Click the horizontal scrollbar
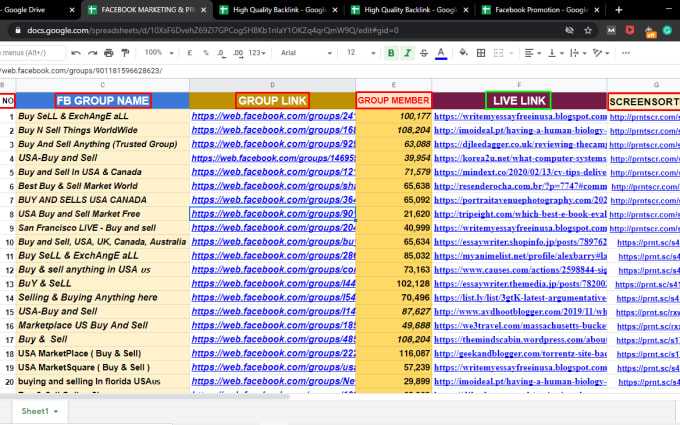Screen dimensions: 680x425 coord(145,396)
